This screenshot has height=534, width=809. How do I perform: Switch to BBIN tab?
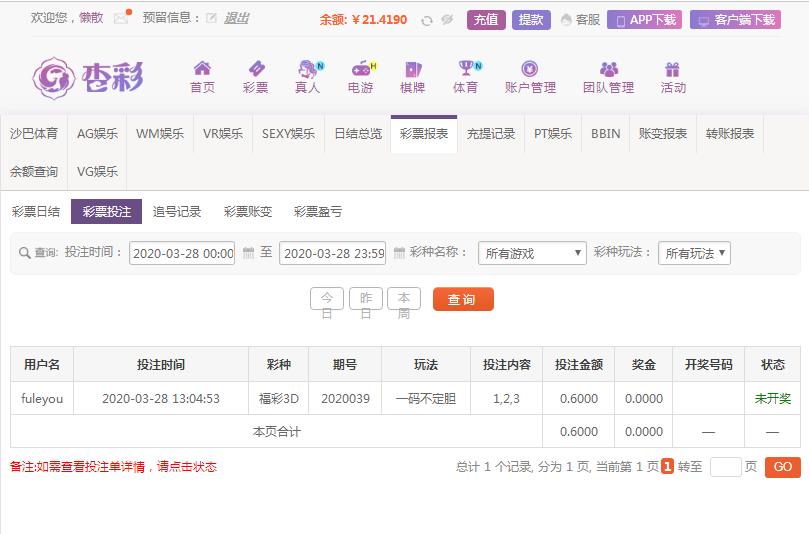click(606, 134)
